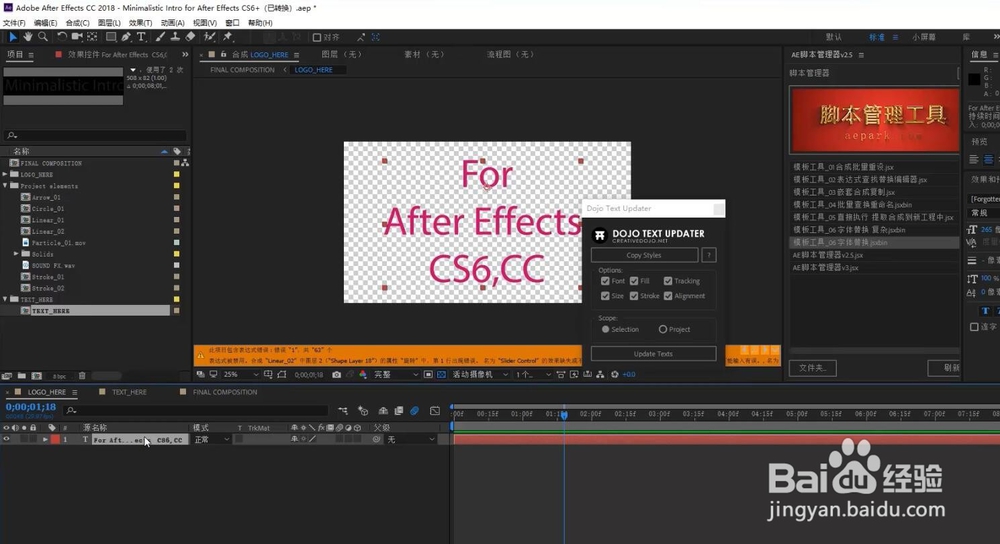Expand the Solids folder
This screenshot has width=1000, height=544.
17,254
